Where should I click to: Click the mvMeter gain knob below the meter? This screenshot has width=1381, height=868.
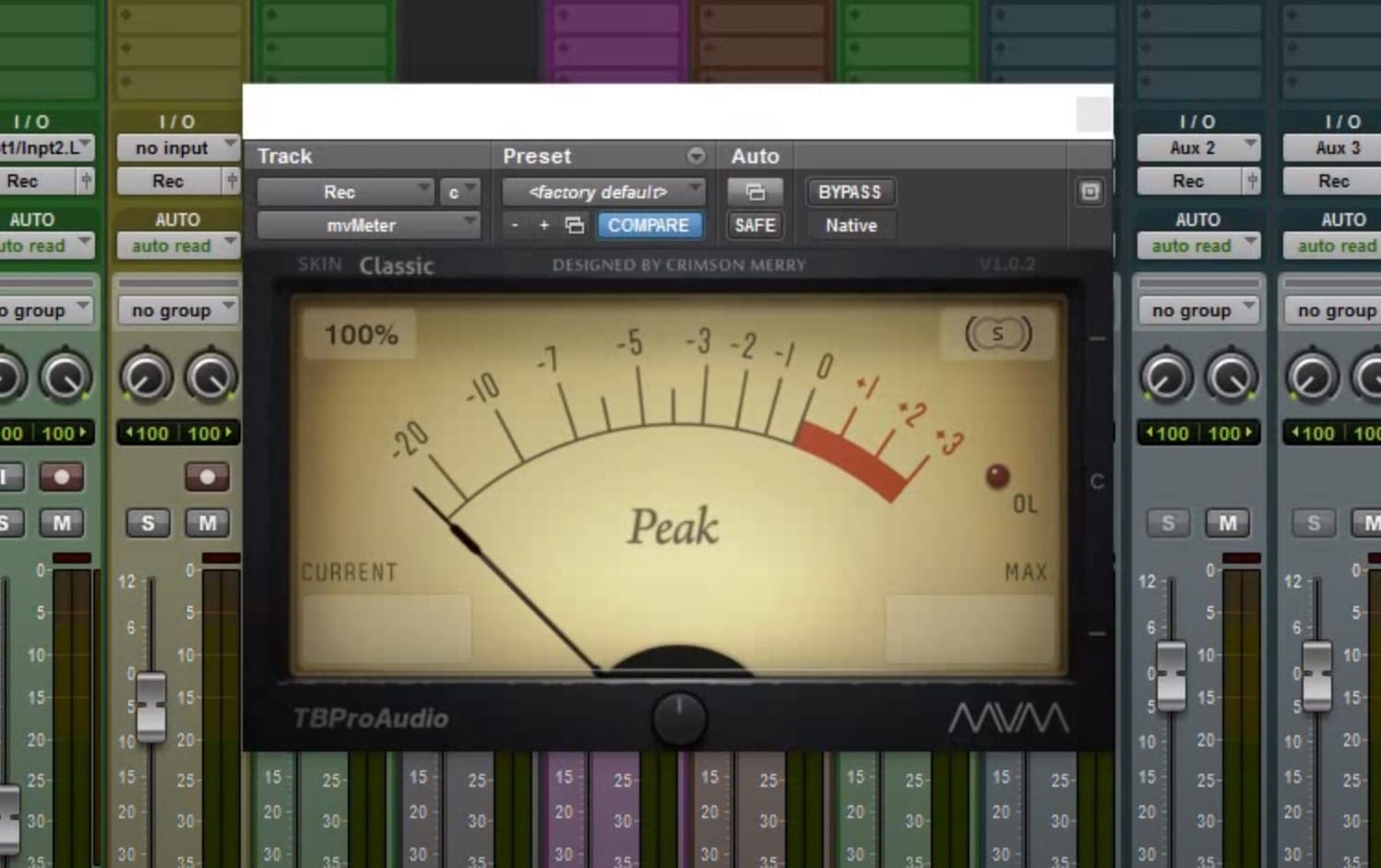pyautogui.click(x=679, y=718)
